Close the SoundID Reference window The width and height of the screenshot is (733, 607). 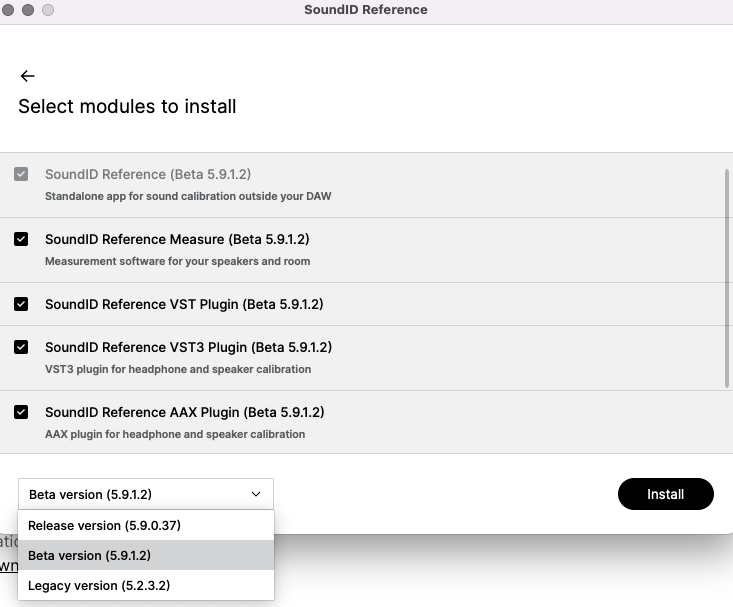click(x=8, y=10)
